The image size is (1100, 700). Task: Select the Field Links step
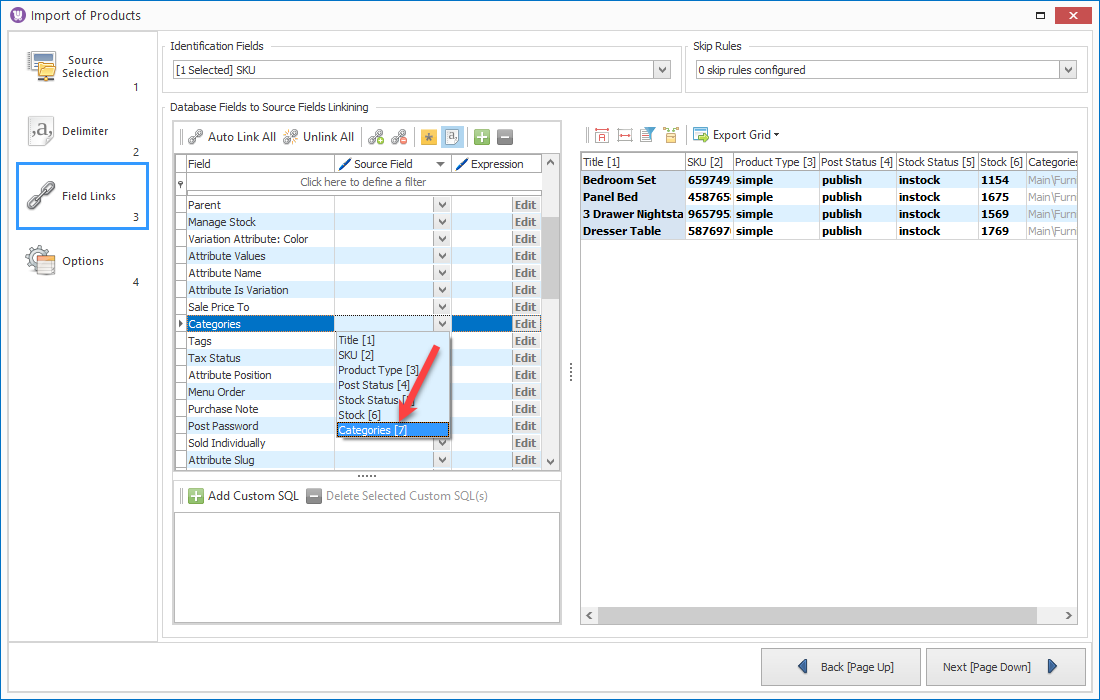pos(83,196)
